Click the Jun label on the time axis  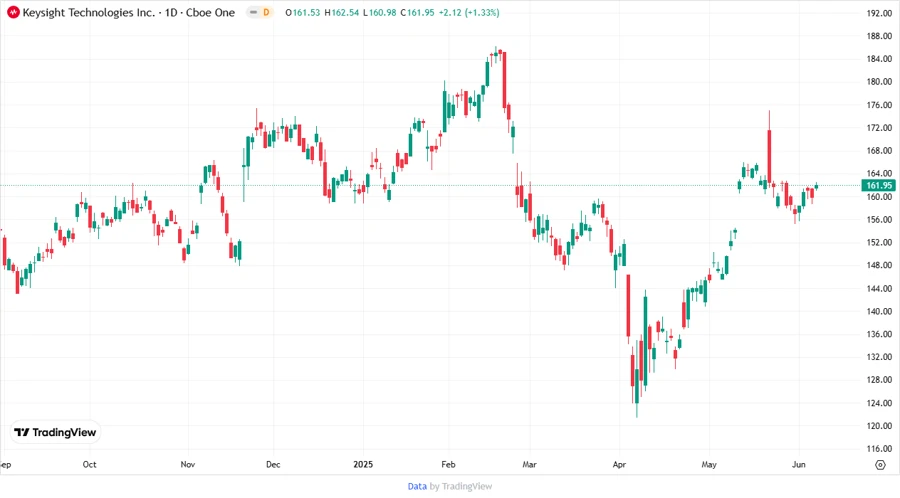coord(798,464)
